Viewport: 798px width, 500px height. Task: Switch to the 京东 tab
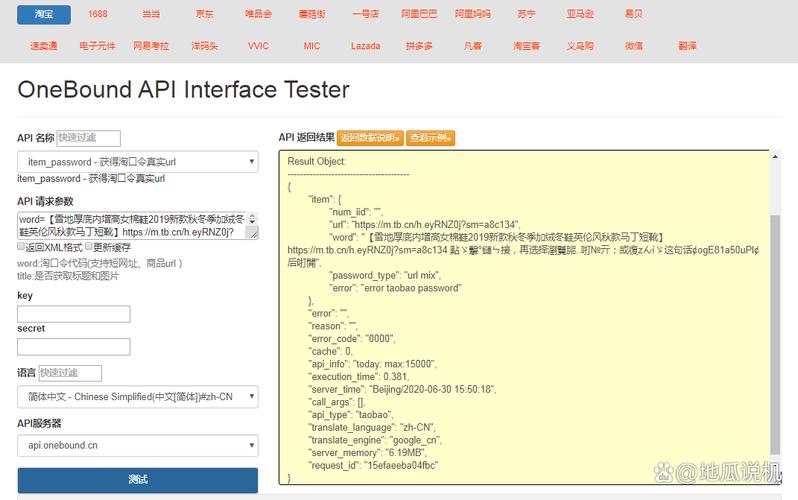coord(205,14)
